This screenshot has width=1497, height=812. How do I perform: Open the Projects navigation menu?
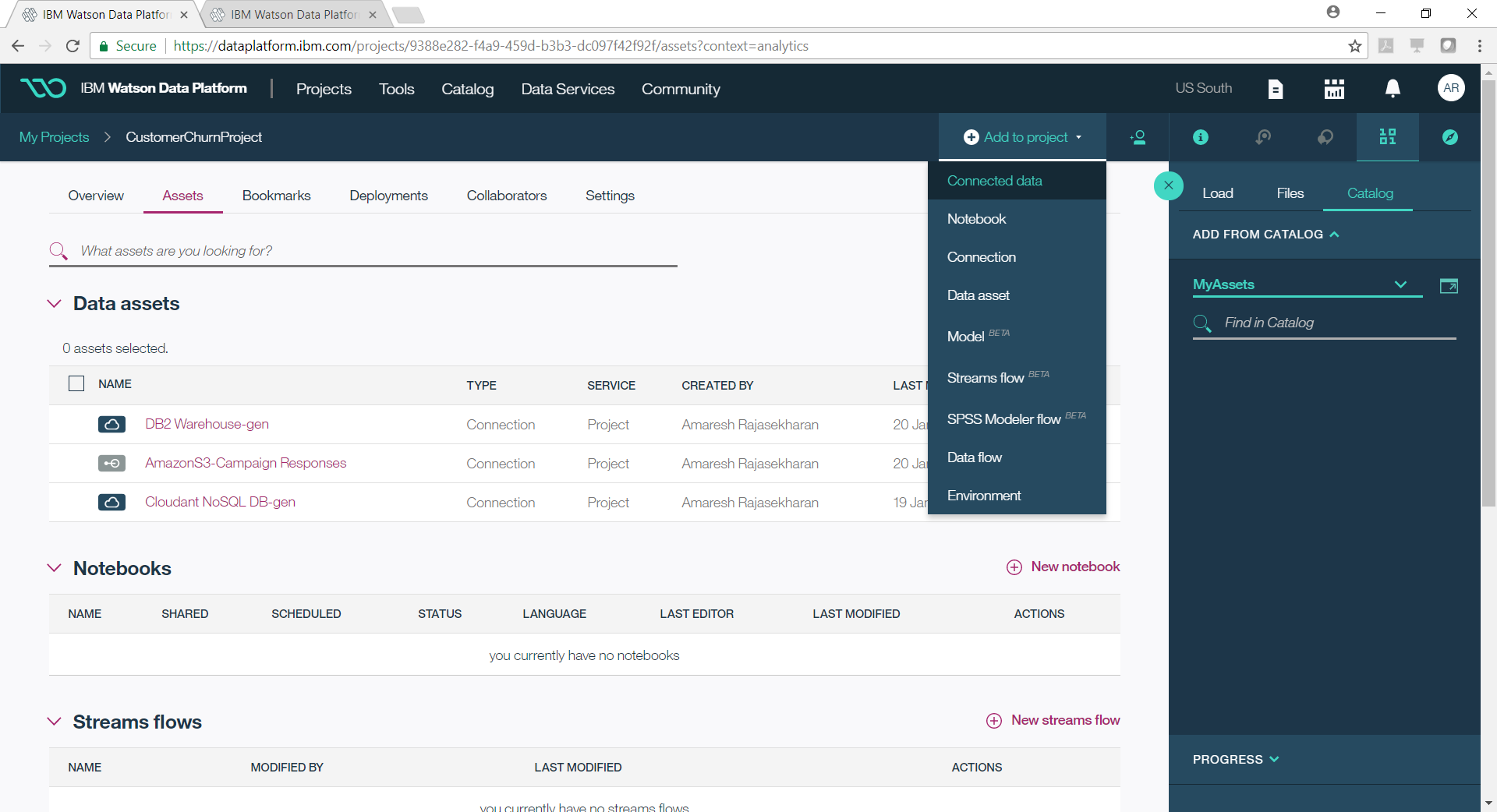324,89
